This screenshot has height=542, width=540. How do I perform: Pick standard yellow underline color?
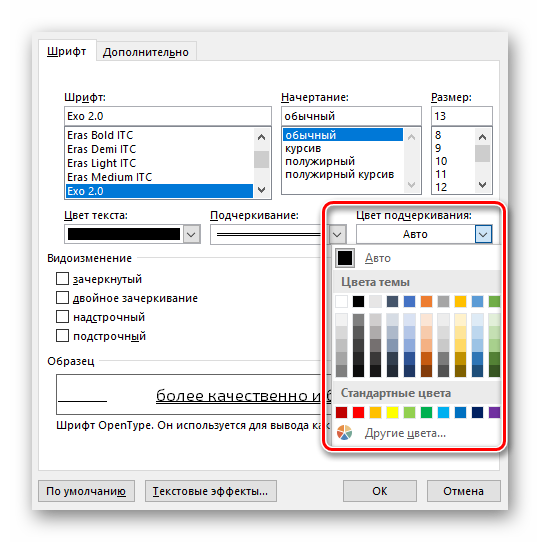click(392, 412)
